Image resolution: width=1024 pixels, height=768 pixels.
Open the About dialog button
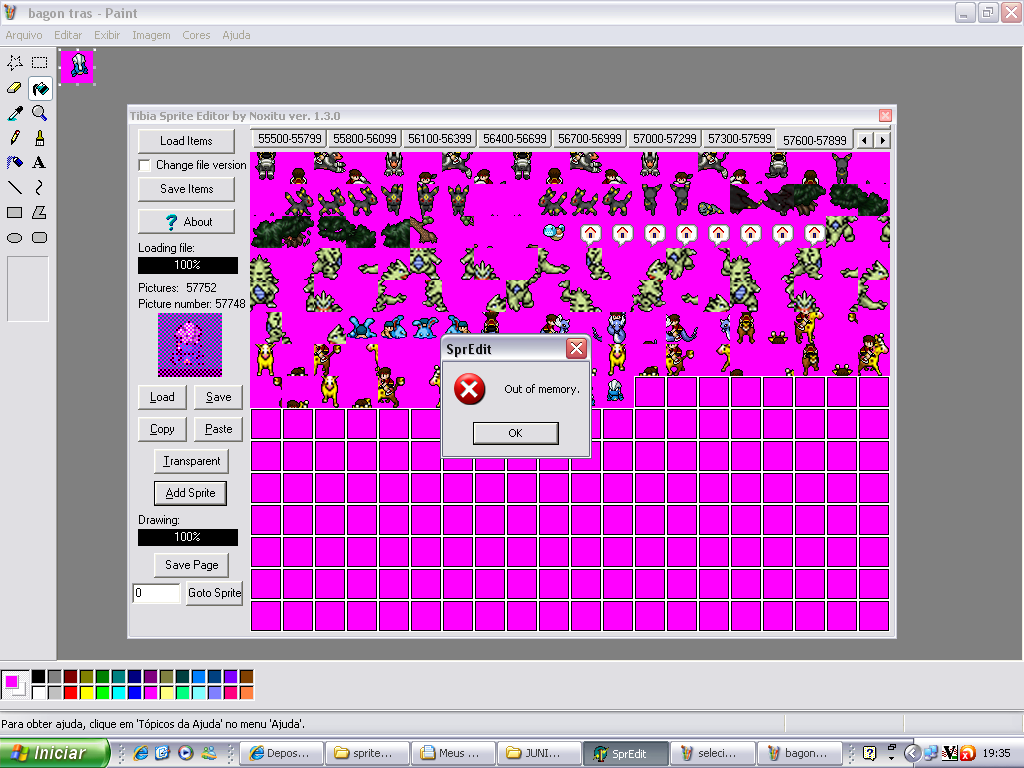pos(186,222)
